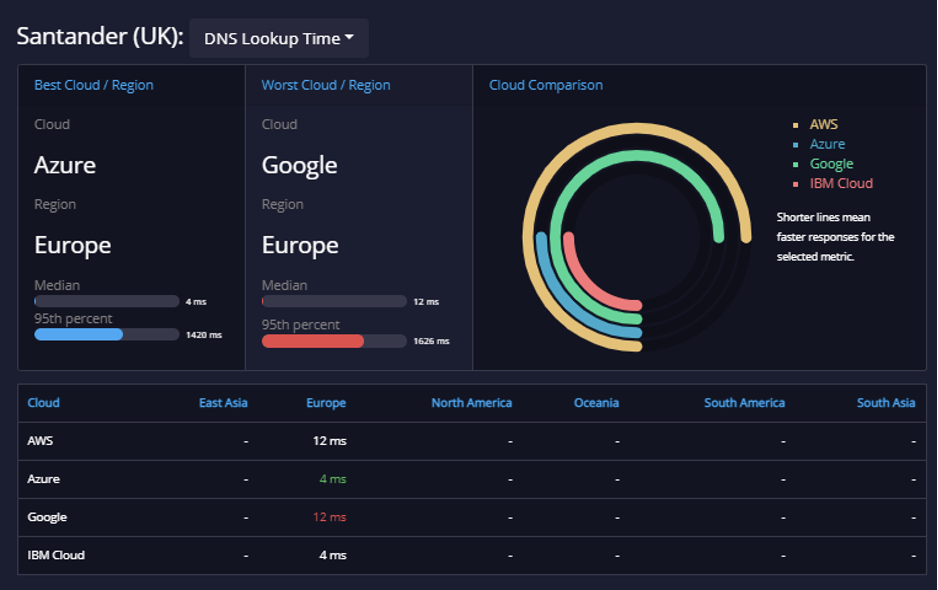Sort by the Oceania column header
The height and width of the screenshot is (590, 938).
596,403
